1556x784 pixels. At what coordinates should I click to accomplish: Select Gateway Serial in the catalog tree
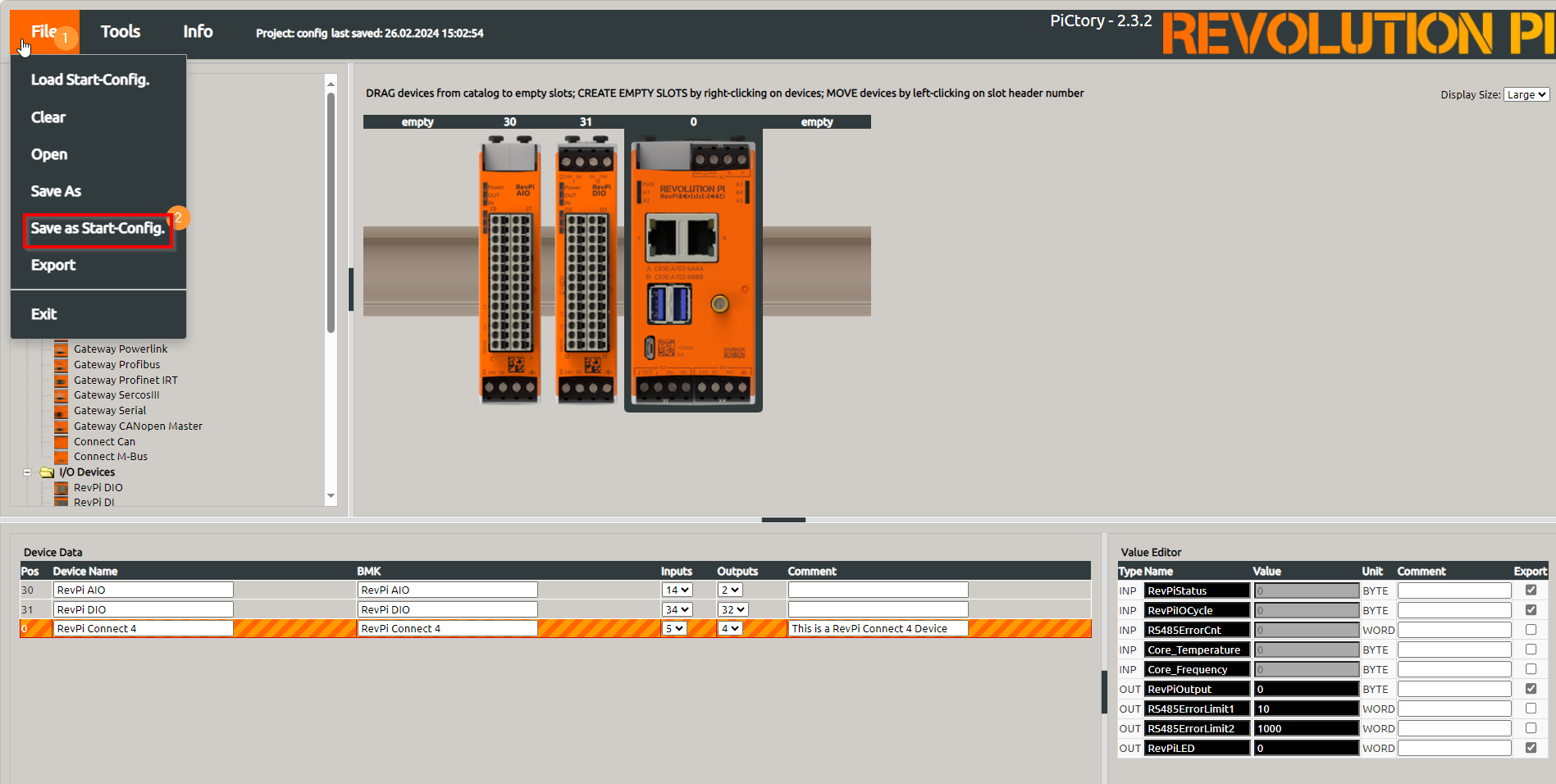tap(110, 410)
